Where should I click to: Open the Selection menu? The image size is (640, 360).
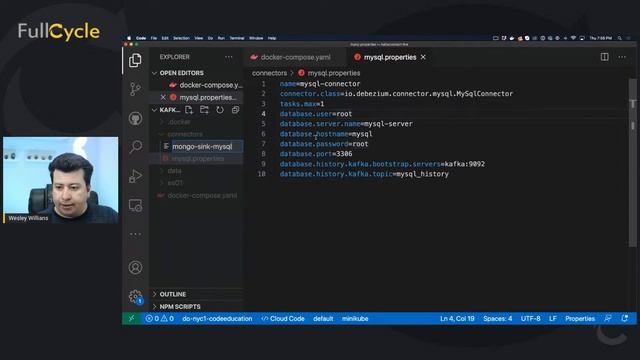click(181, 38)
